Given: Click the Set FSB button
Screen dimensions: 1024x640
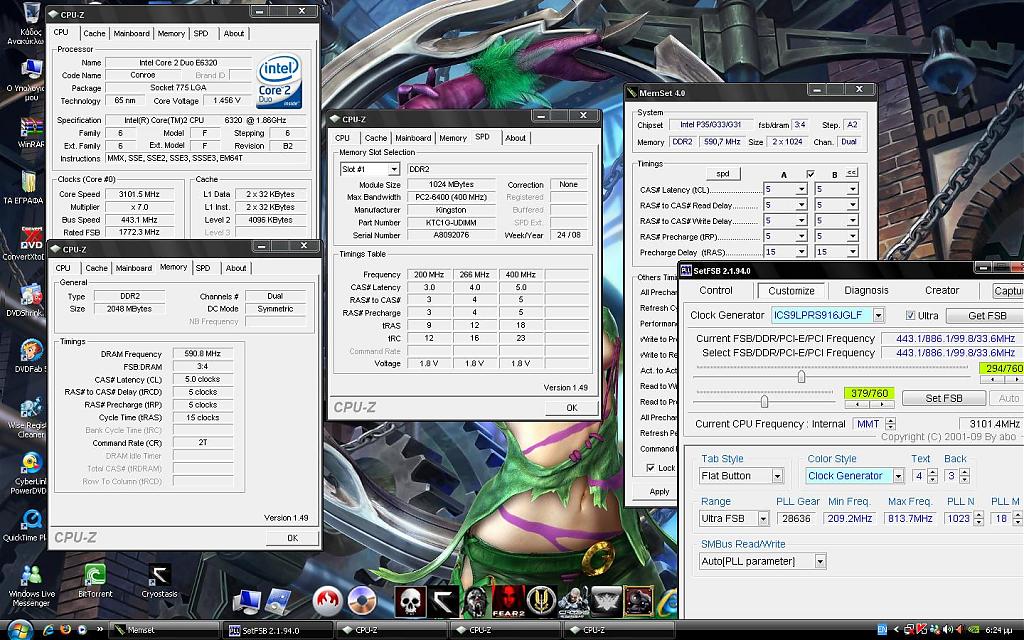Looking at the screenshot, I should pos(944,398).
